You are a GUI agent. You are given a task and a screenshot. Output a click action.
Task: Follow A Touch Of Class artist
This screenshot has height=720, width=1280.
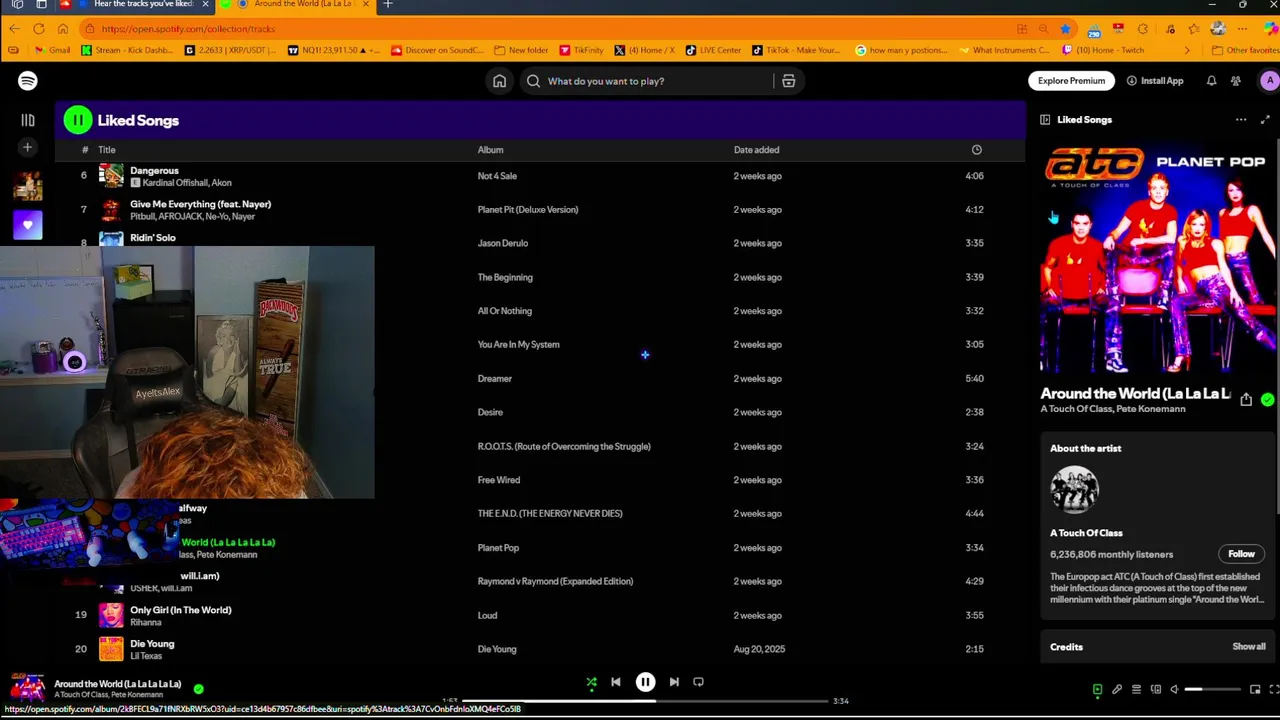point(1241,554)
